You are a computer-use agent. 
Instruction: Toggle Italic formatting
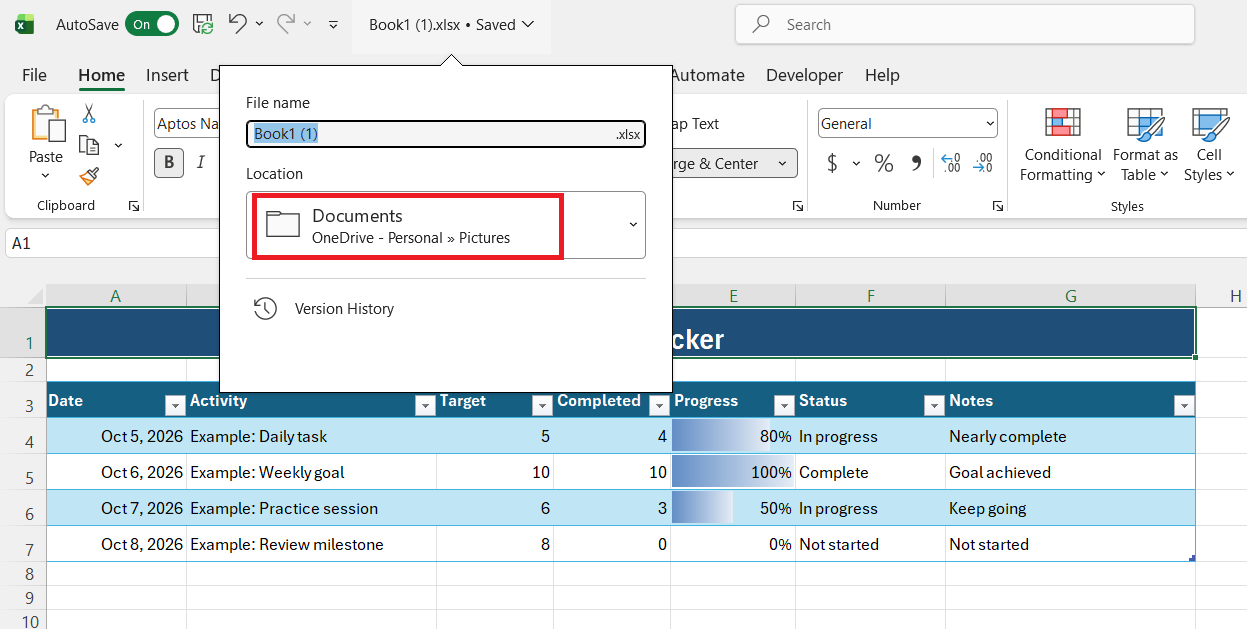[x=200, y=163]
